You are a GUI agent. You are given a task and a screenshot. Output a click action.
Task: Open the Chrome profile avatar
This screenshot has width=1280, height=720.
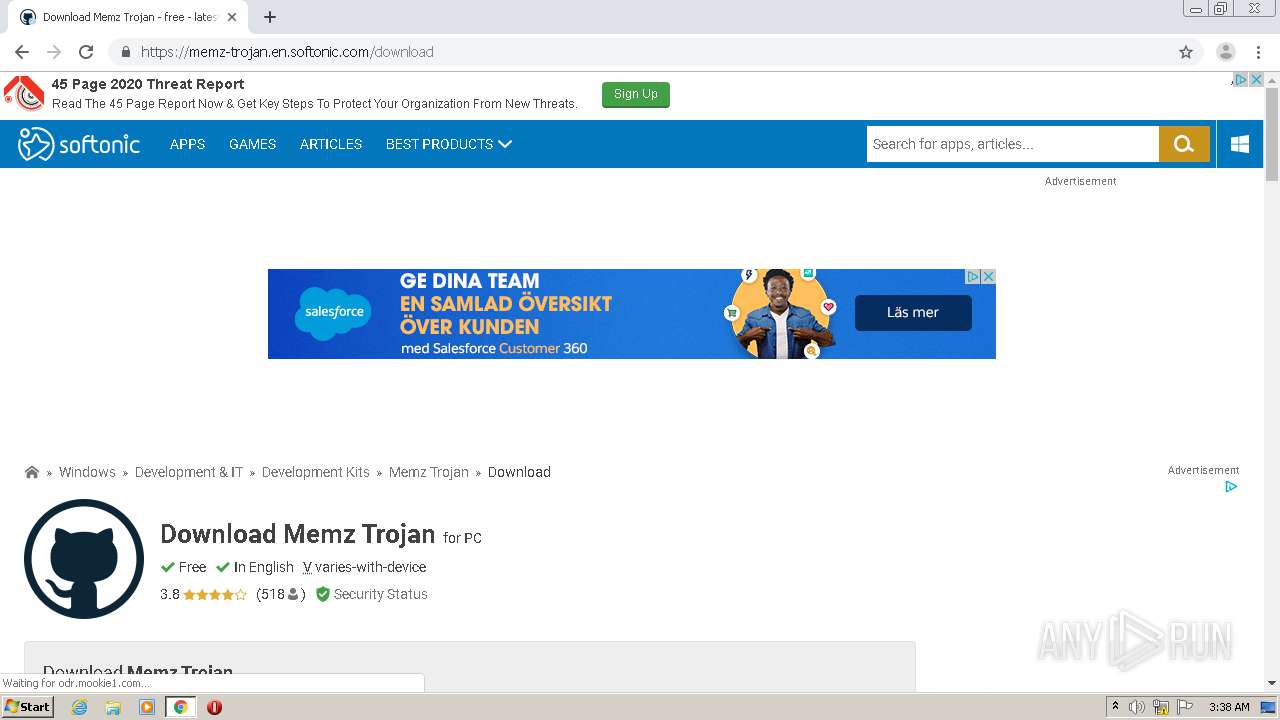(1225, 52)
